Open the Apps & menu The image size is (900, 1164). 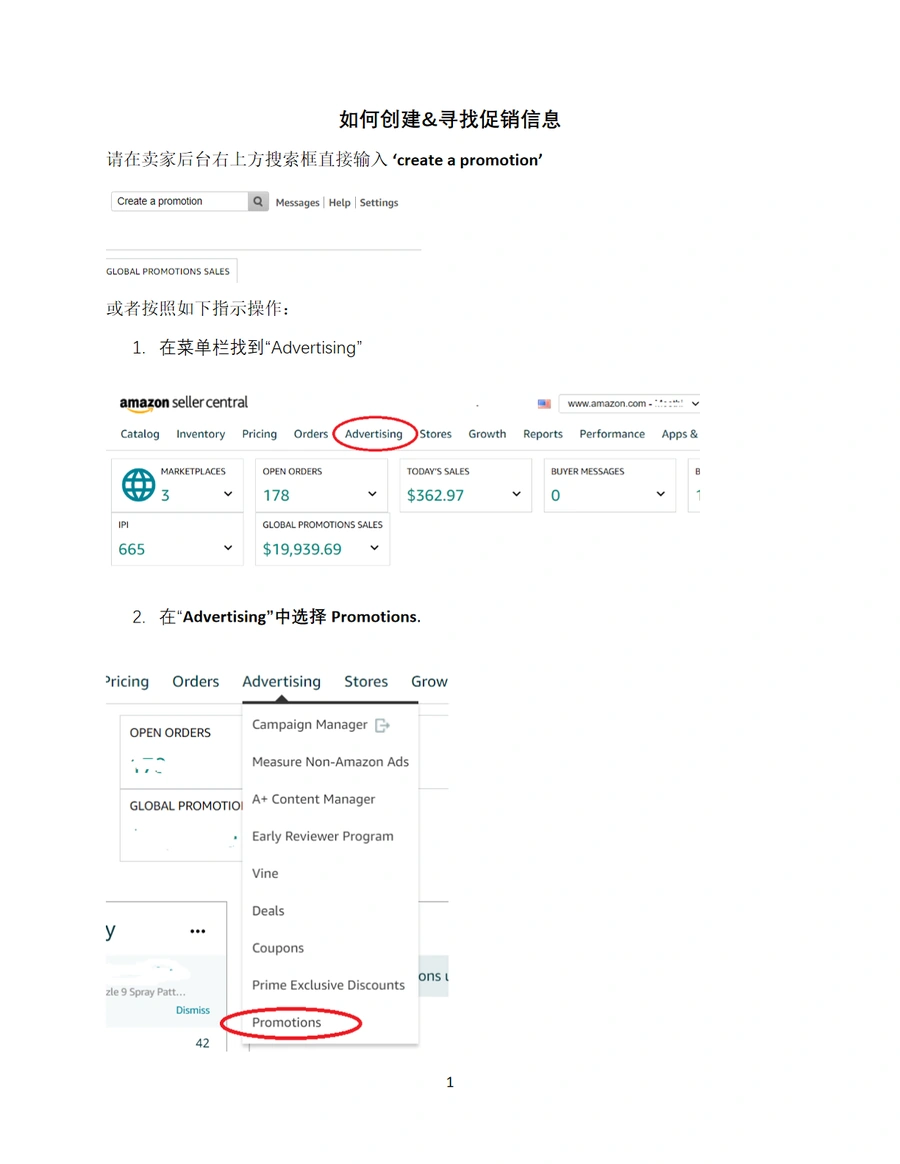pyautogui.click(x=679, y=434)
